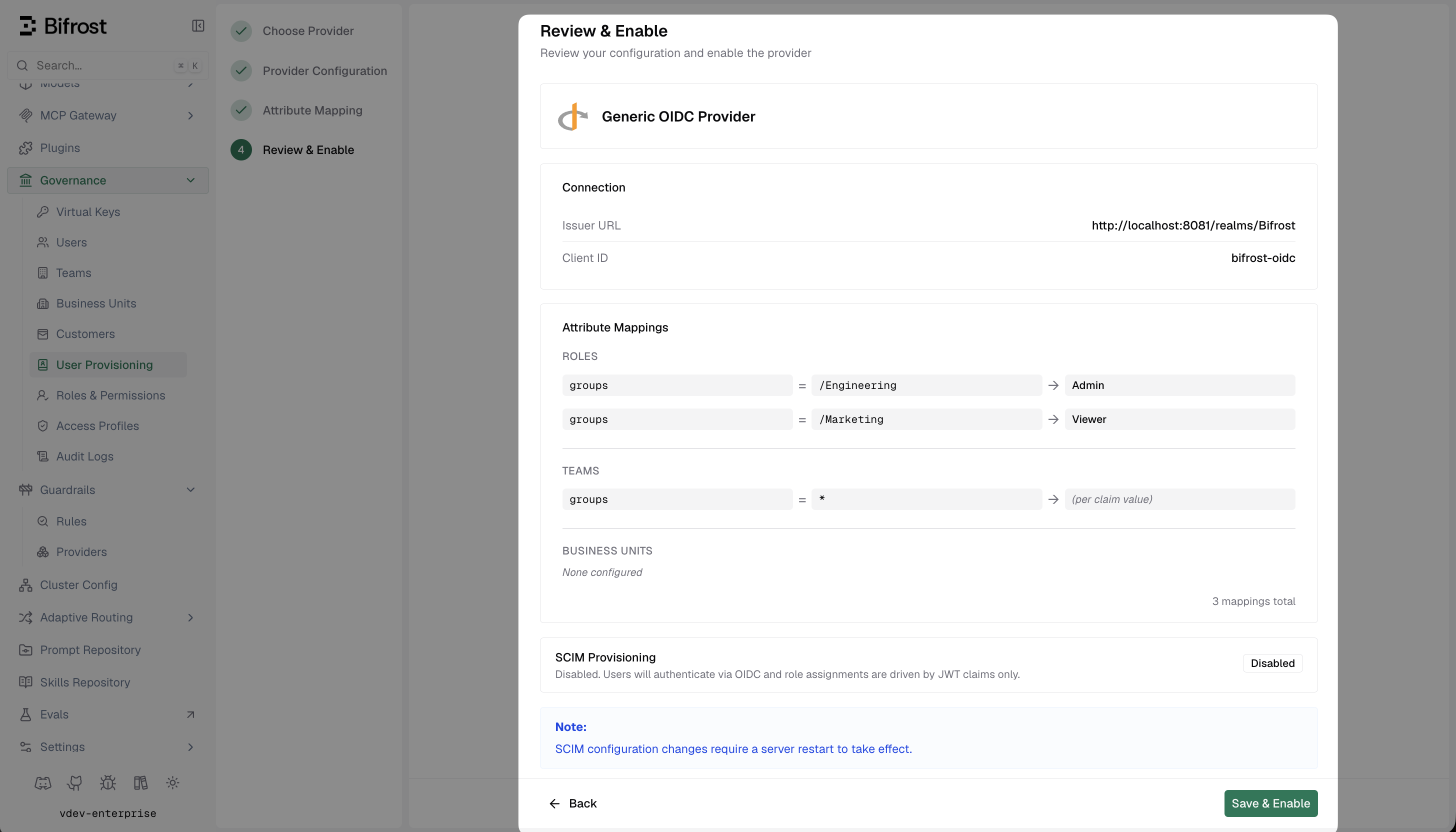The height and width of the screenshot is (832, 1456).
Task: Click the bug report icon
Action: pyautogui.click(x=107, y=783)
